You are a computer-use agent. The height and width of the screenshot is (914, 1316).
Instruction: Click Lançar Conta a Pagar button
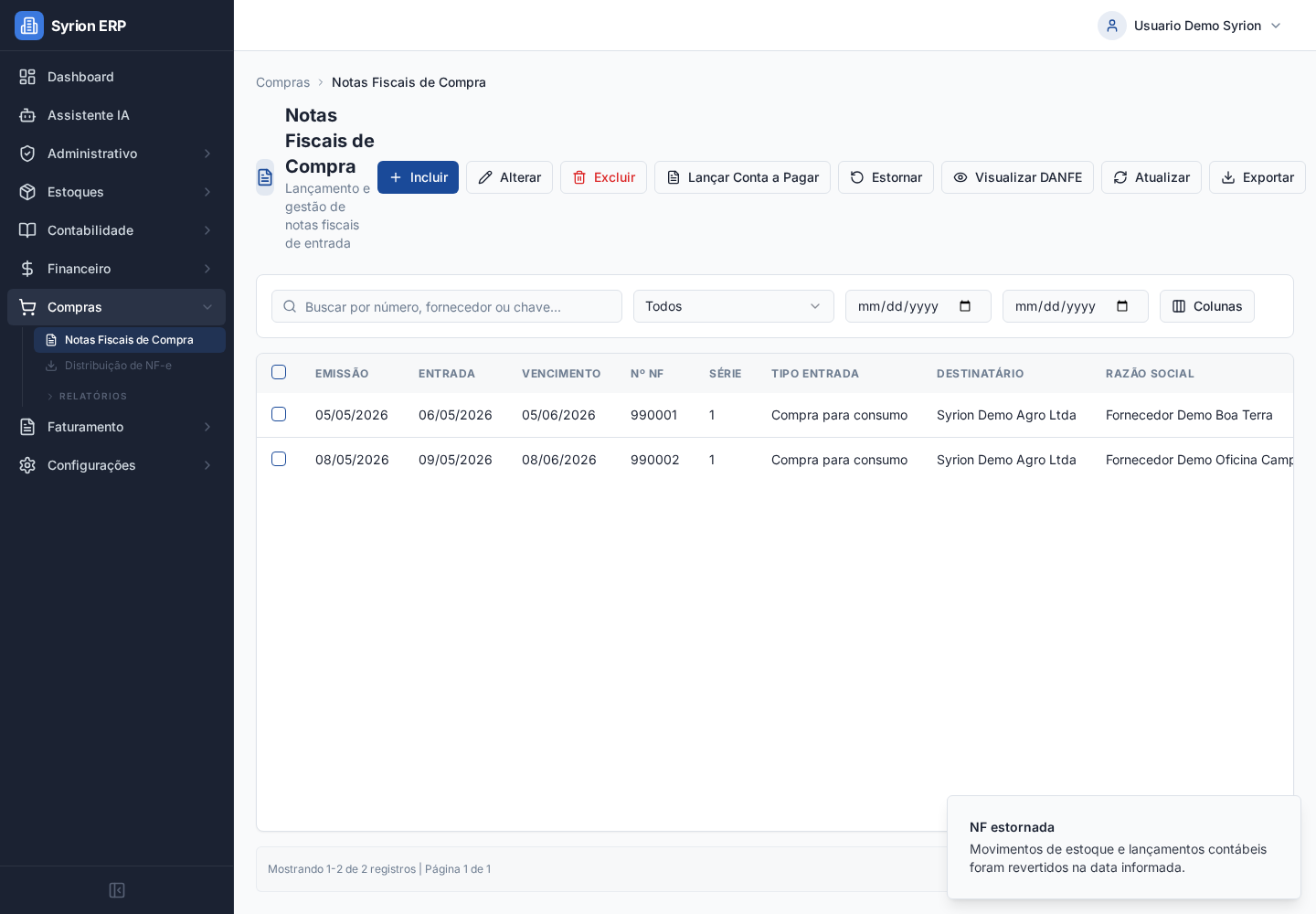742,177
